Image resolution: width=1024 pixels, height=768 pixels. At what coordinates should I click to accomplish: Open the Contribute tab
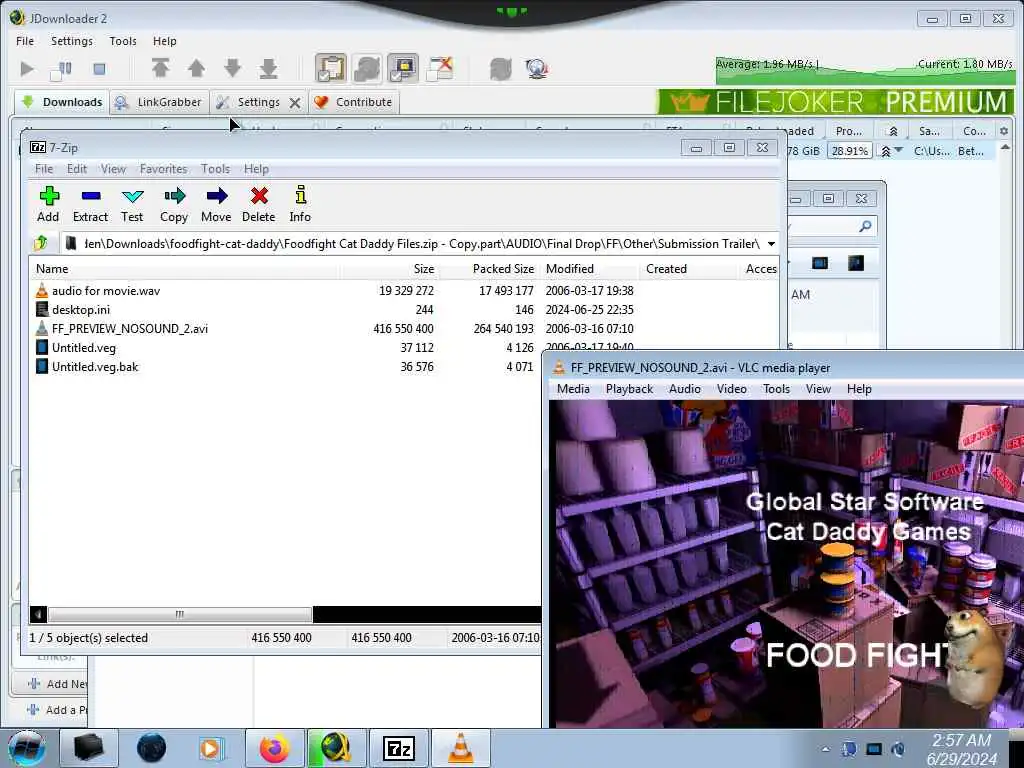tap(353, 102)
